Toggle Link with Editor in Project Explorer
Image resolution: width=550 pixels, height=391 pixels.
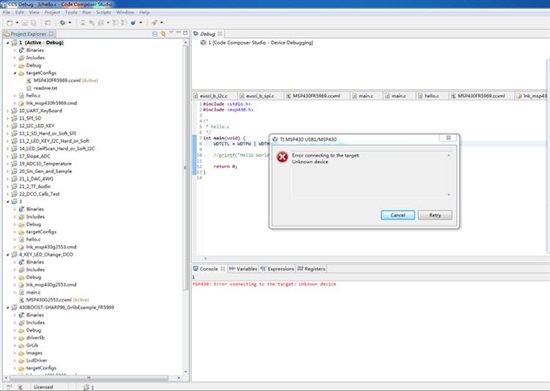pyautogui.click(x=163, y=34)
